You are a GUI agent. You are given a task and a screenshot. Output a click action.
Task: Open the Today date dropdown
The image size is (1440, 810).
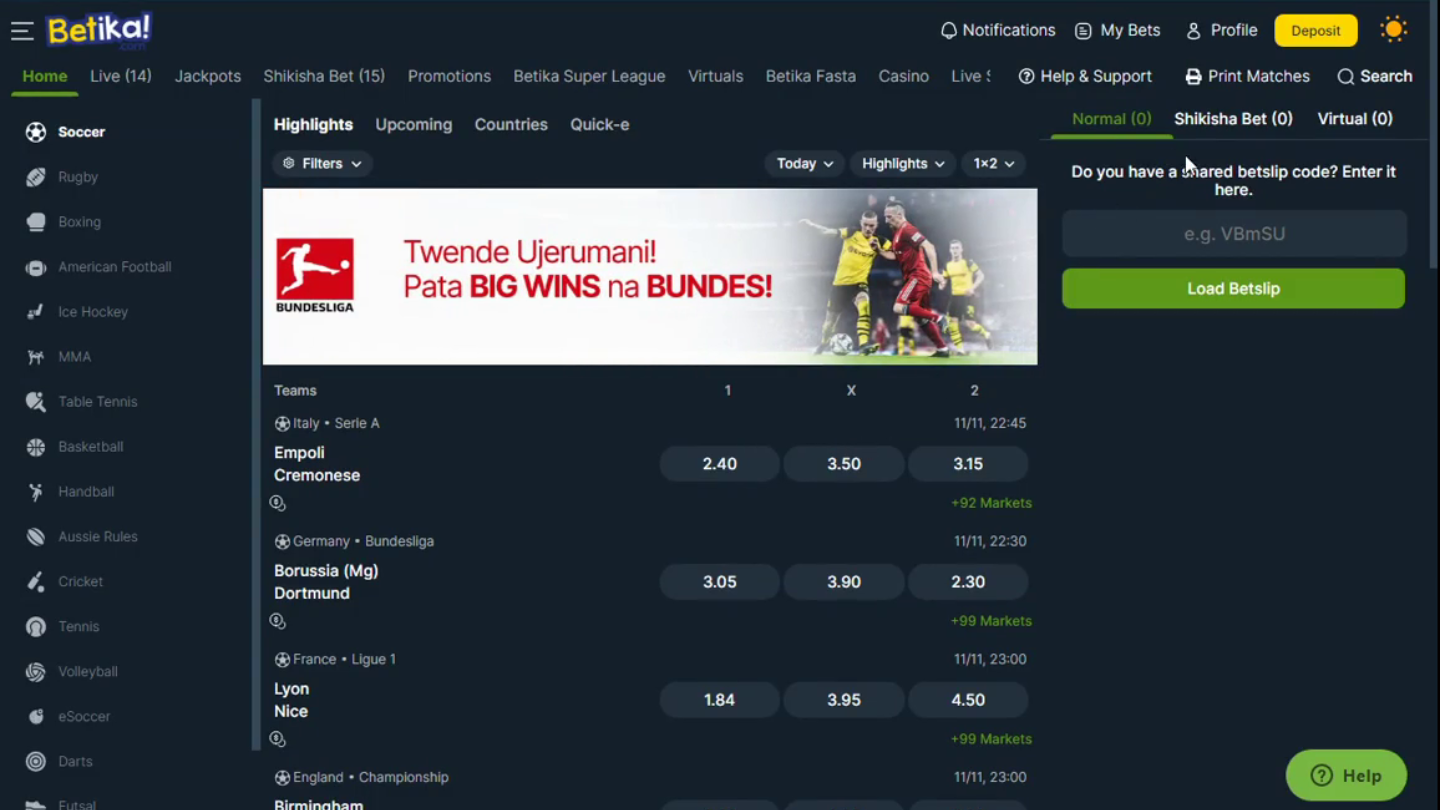(805, 164)
